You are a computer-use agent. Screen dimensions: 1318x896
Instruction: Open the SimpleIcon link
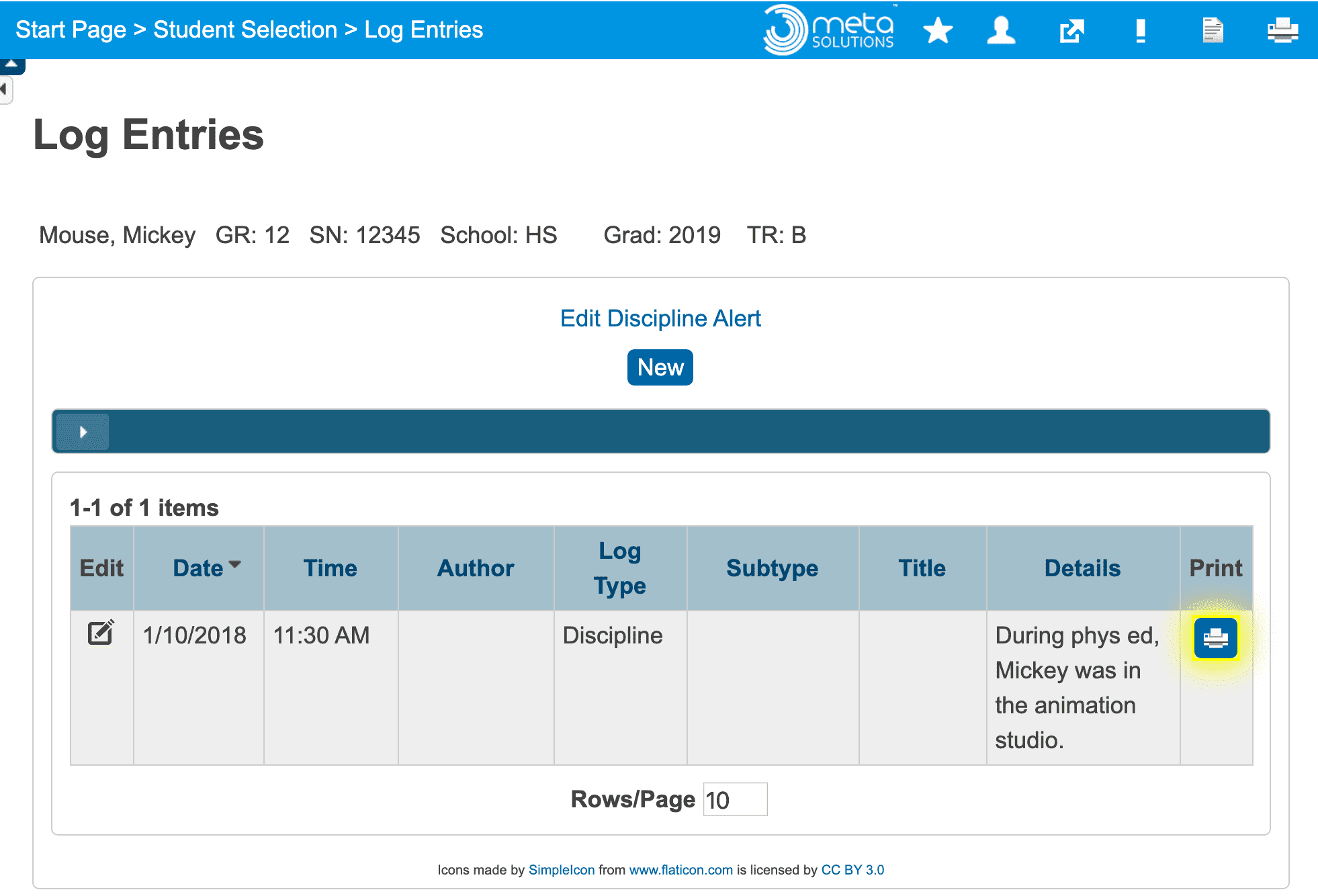click(x=562, y=870)
